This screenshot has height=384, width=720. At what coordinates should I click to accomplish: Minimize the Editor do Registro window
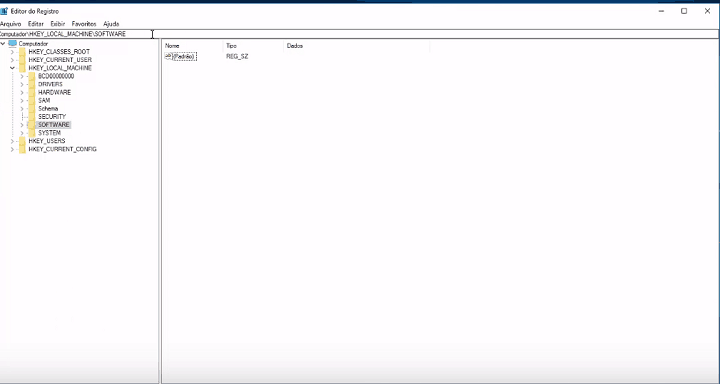pos(662,11)
